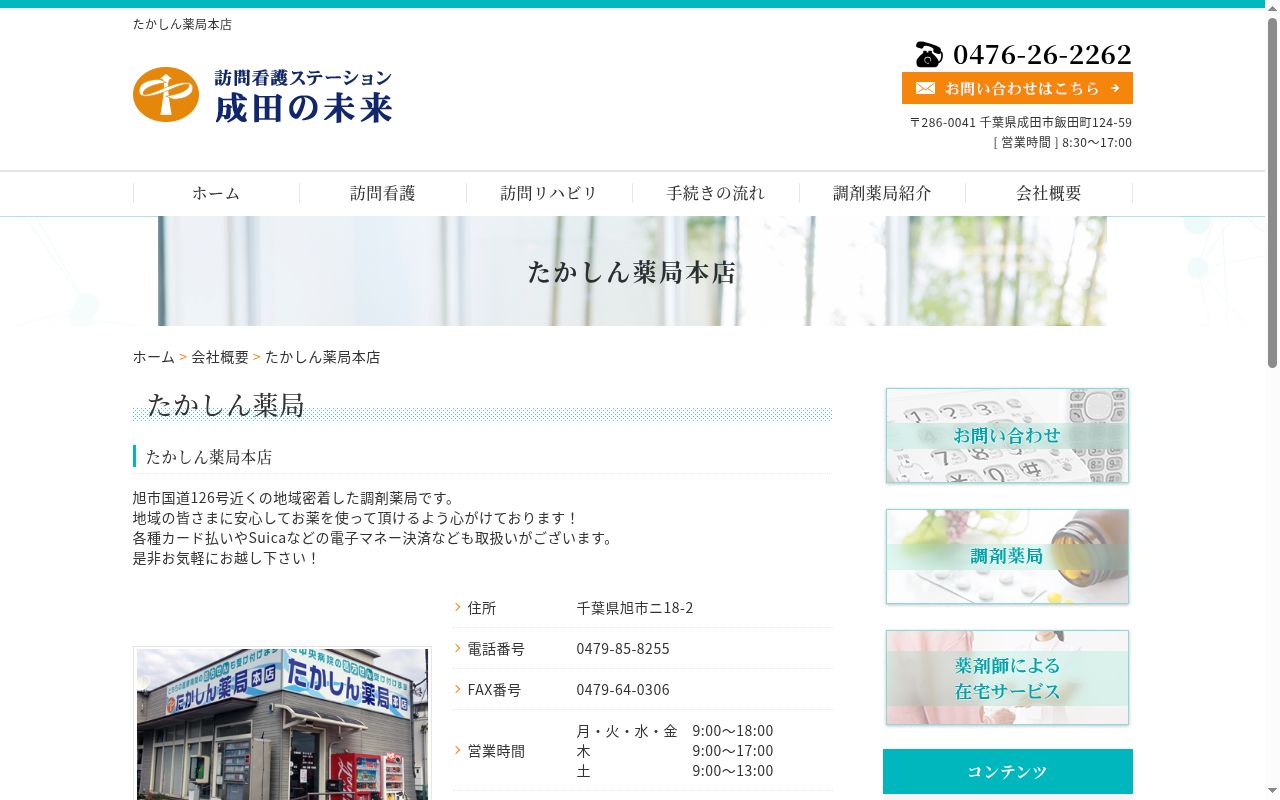Click the Thursday hours 9:00〜17:00
Image resolution: width=1280 pixels, height=800 pixels.
point(733,751)
